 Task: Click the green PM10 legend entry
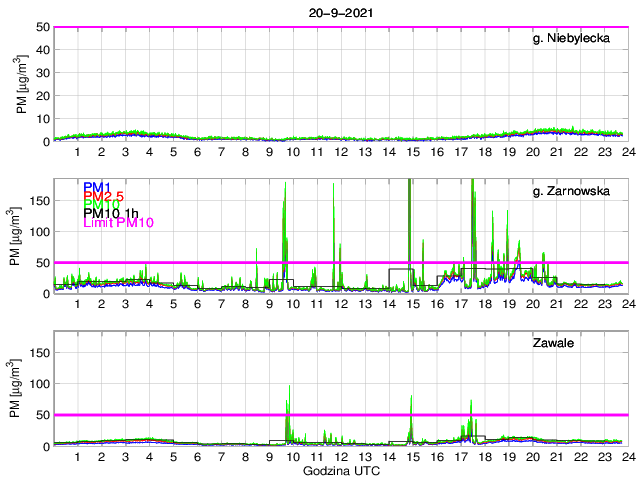(x=102, y=211)
